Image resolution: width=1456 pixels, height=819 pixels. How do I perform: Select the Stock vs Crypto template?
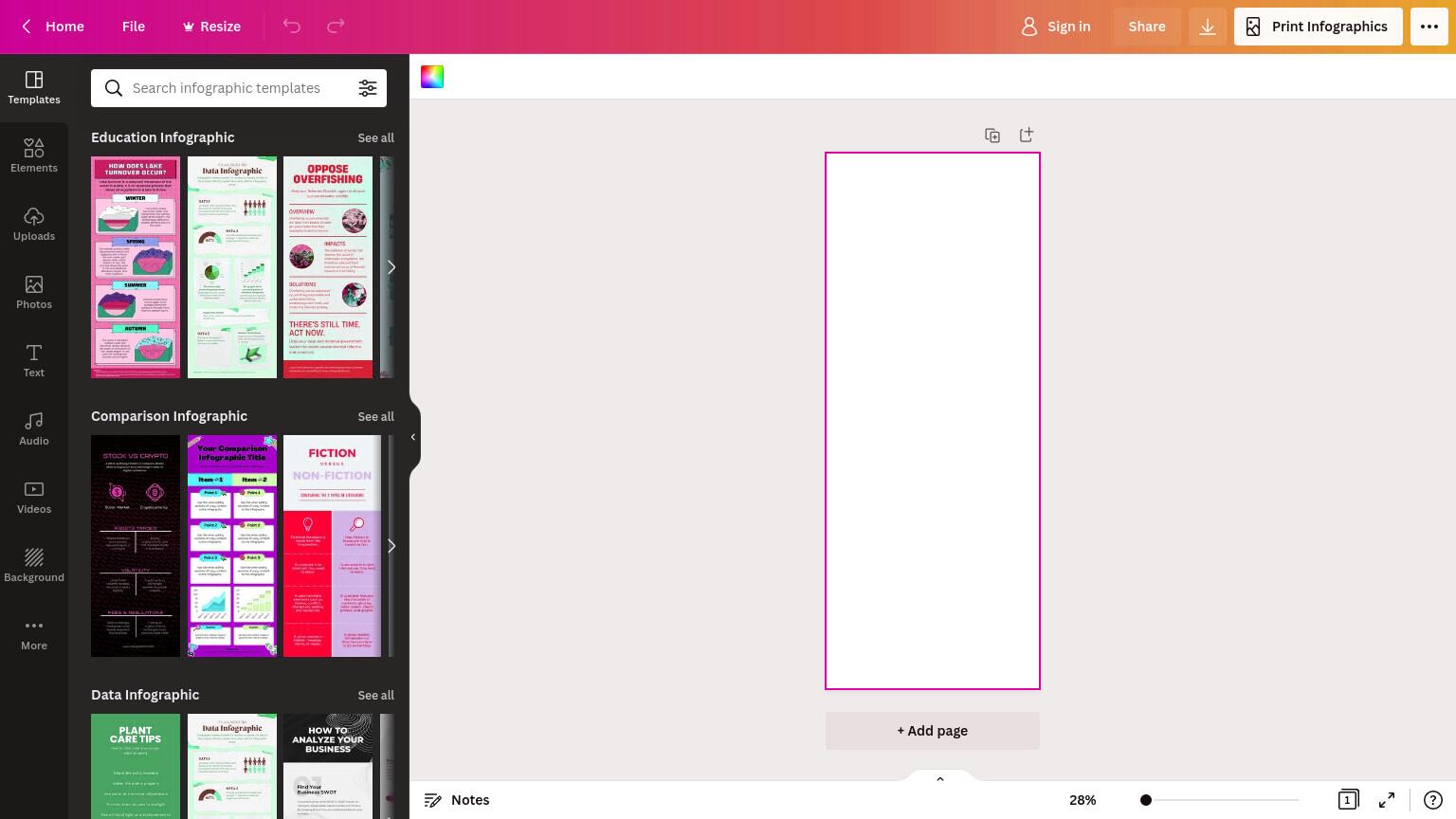pos(136,546)
